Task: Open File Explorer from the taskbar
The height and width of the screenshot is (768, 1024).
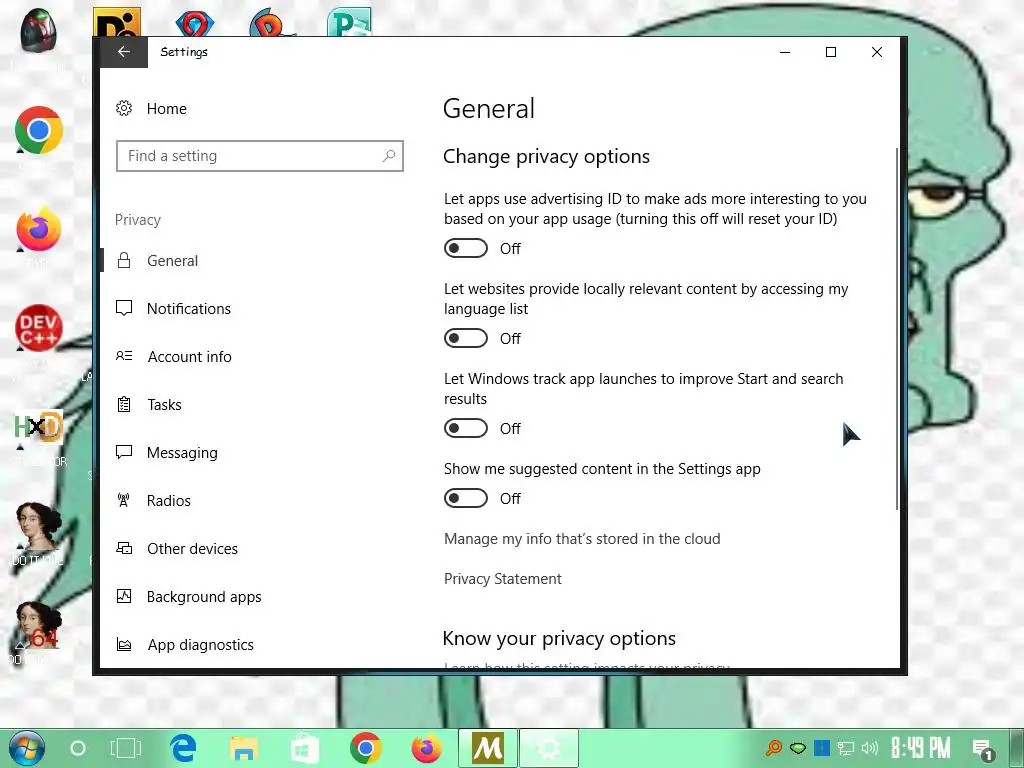Action: pyautogui.click(x=244, y=749)
